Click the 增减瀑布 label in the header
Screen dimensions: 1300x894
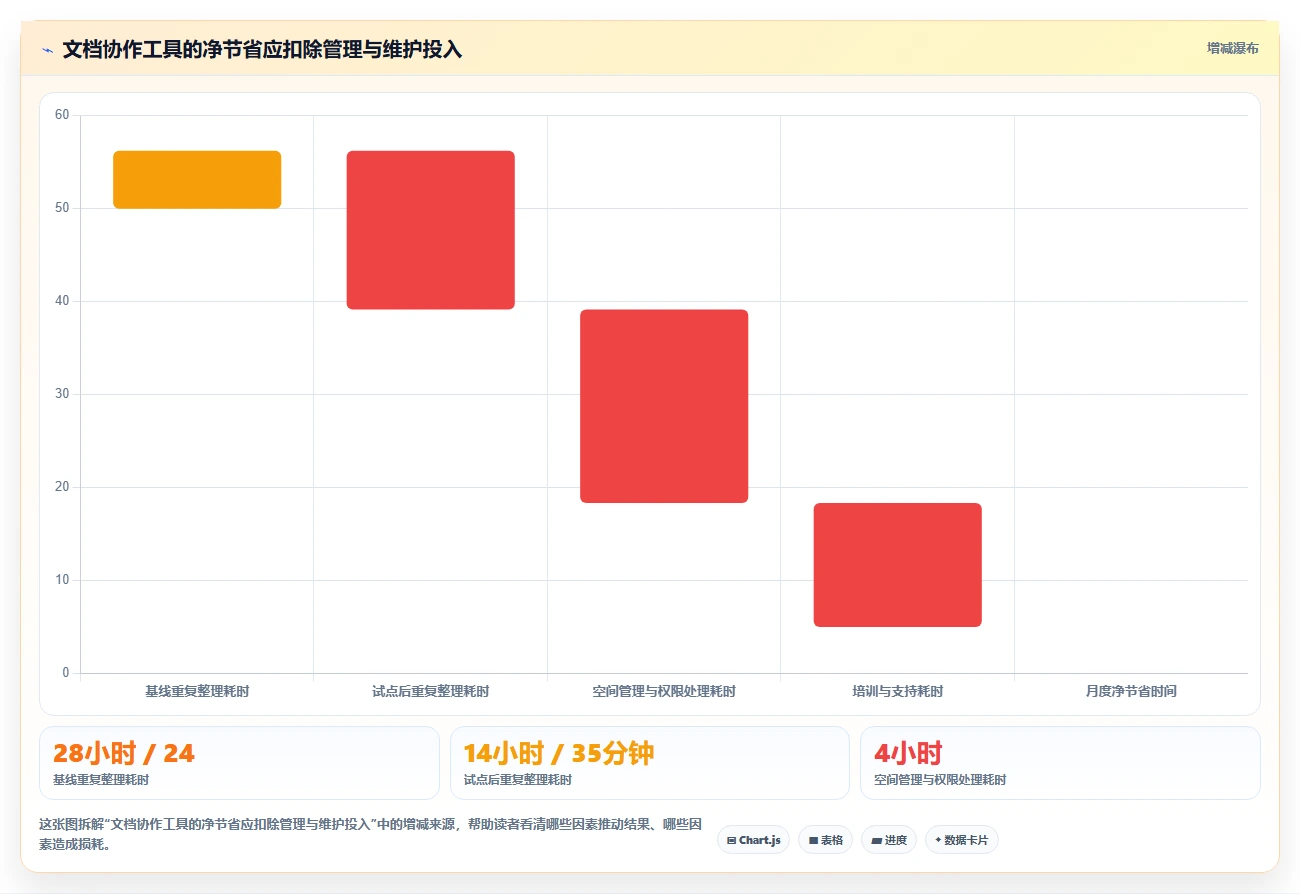pos(1232,48)
